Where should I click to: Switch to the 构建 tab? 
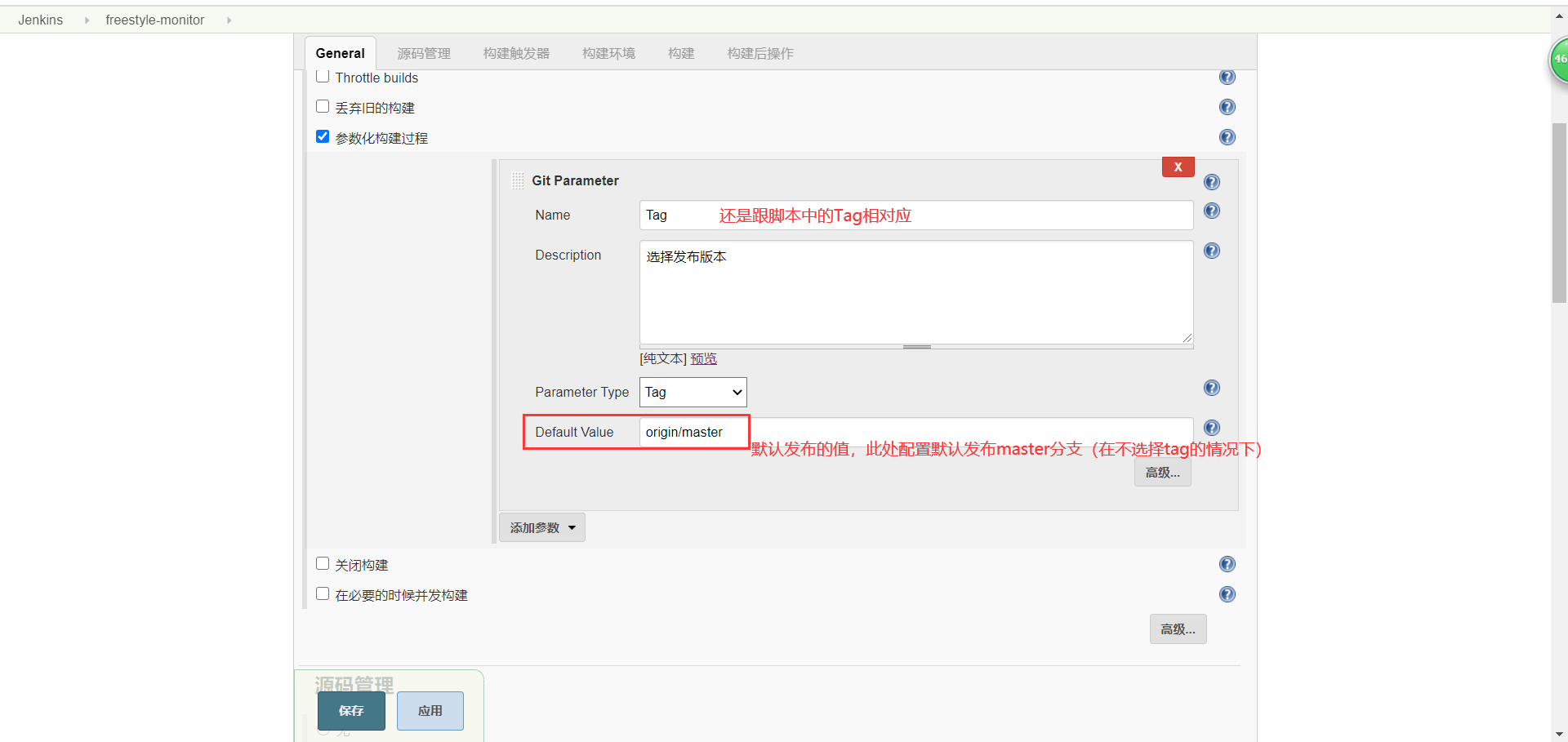pos(681,53)
